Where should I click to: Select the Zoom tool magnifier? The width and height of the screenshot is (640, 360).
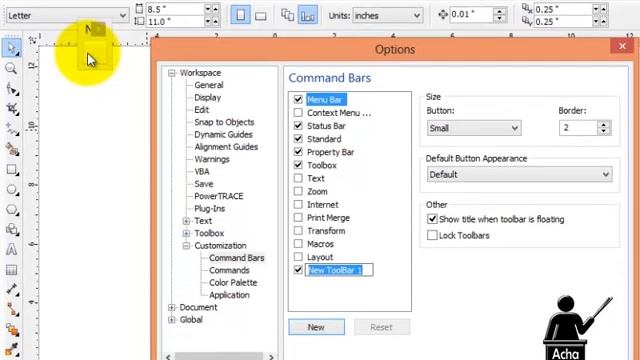point(11,68)
